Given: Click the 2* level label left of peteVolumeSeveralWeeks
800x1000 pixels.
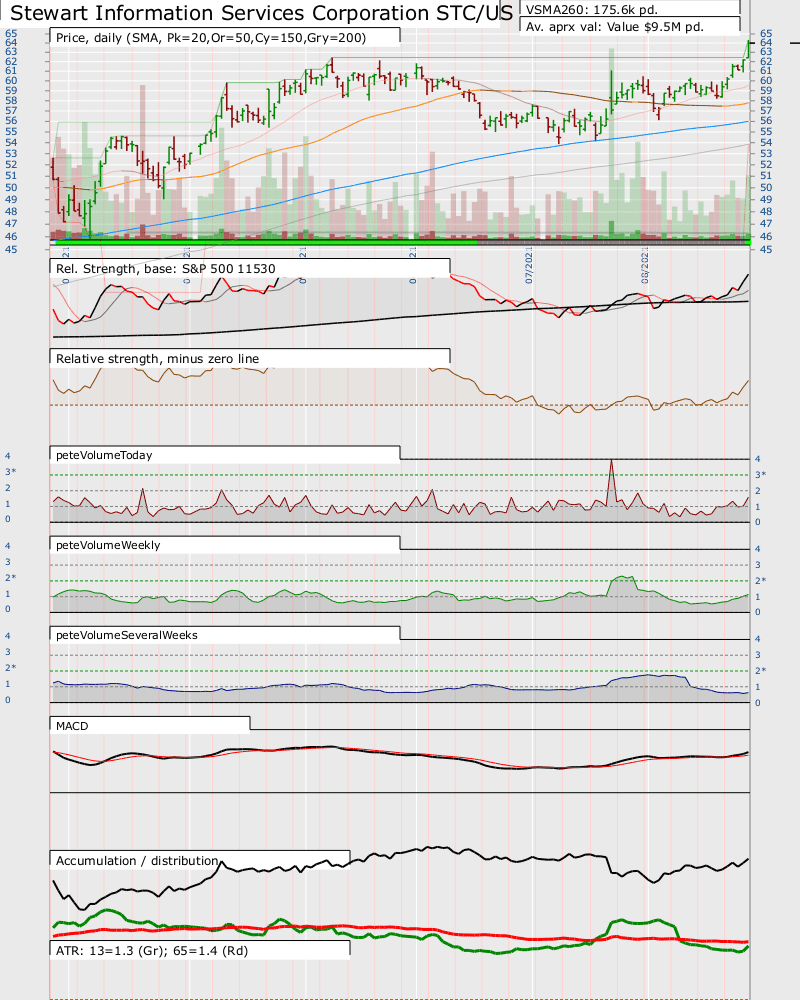Looking at the screenshot, I should (x=10, y=667).
